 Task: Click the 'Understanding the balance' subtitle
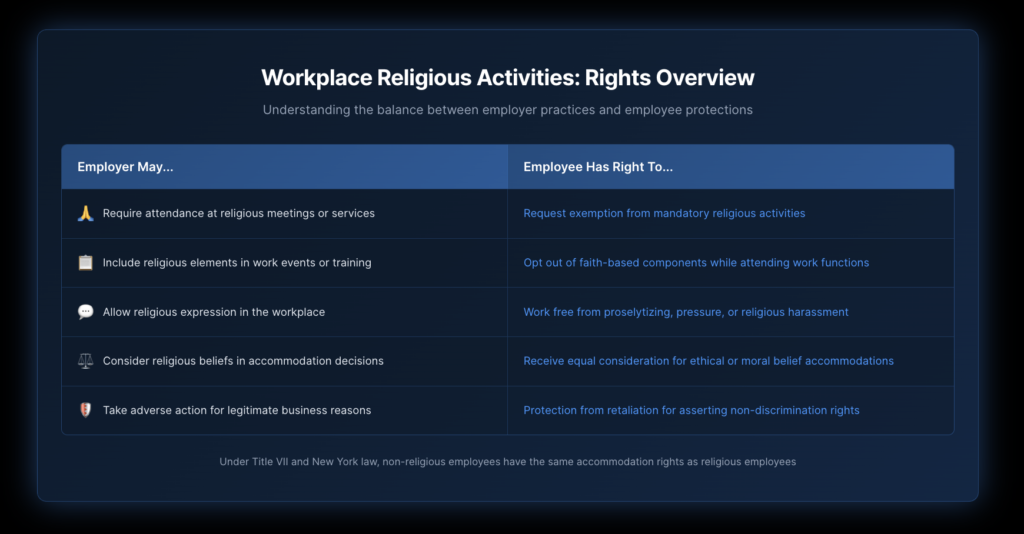507,110
